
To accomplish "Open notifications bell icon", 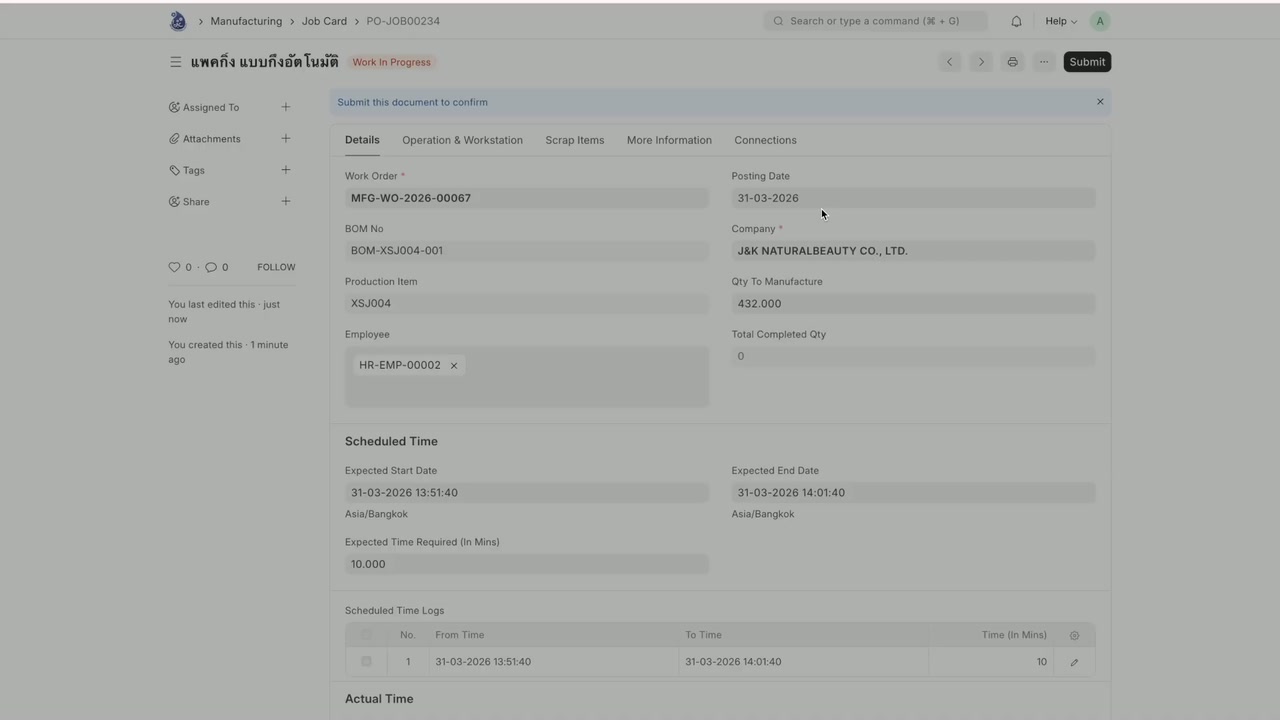I will pos(1016,21).
